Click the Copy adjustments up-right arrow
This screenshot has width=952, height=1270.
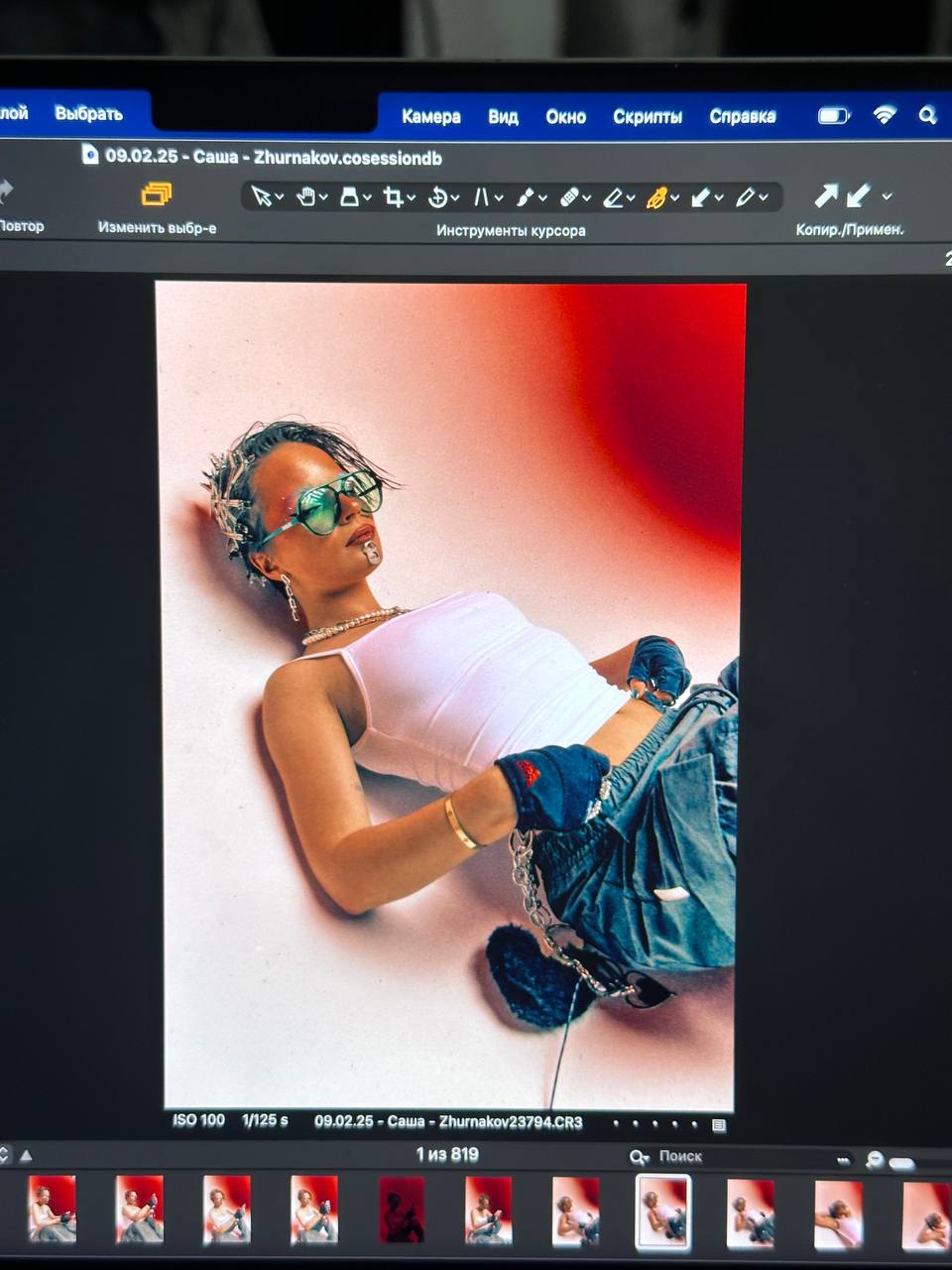pos(825,195)
